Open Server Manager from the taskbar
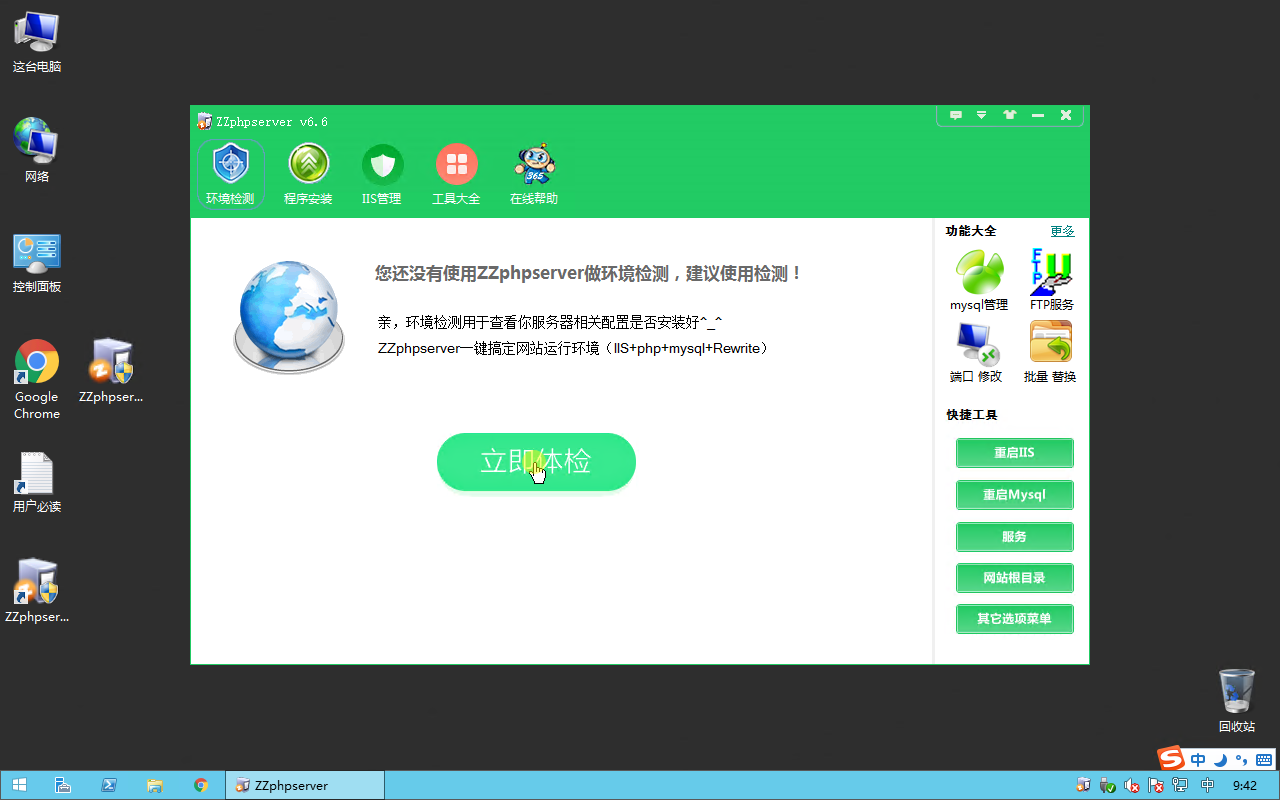 (x=62, y=785)
